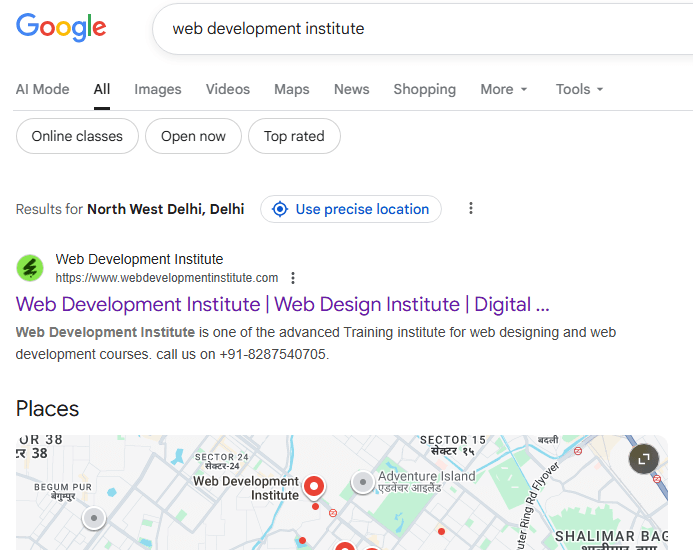Viewport: 700px width, 550px height.
Task: Click the Web Development Institute site favicon
Action: click(x=30, y=268)
